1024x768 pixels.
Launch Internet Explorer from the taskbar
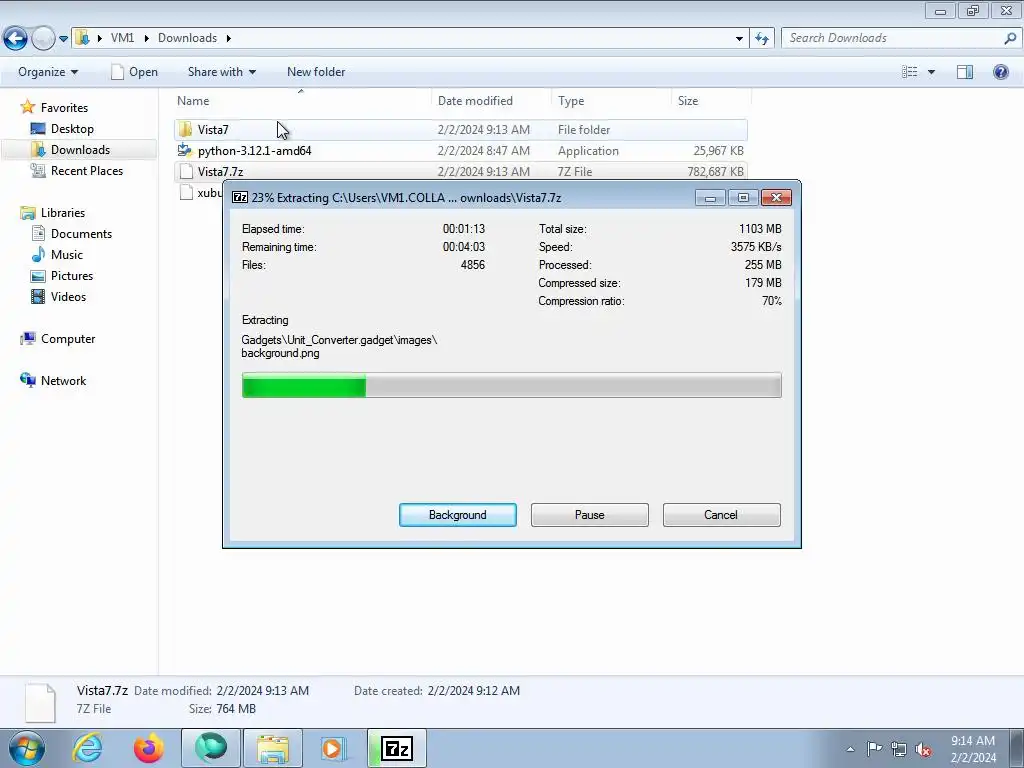(x=88, y=748)
